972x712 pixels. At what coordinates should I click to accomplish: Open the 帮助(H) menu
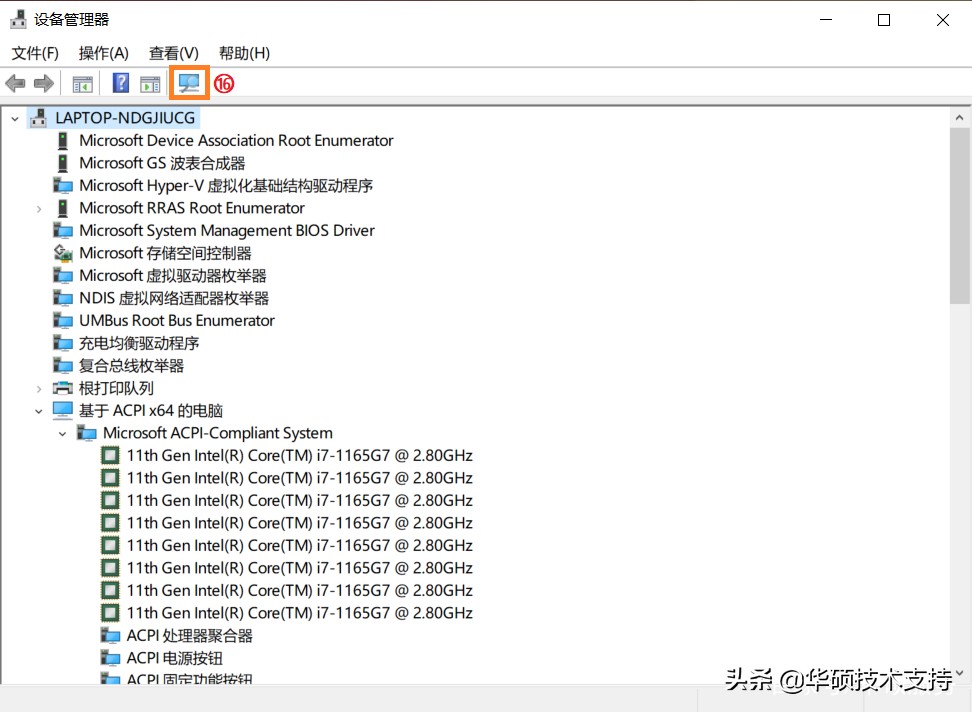244,53
